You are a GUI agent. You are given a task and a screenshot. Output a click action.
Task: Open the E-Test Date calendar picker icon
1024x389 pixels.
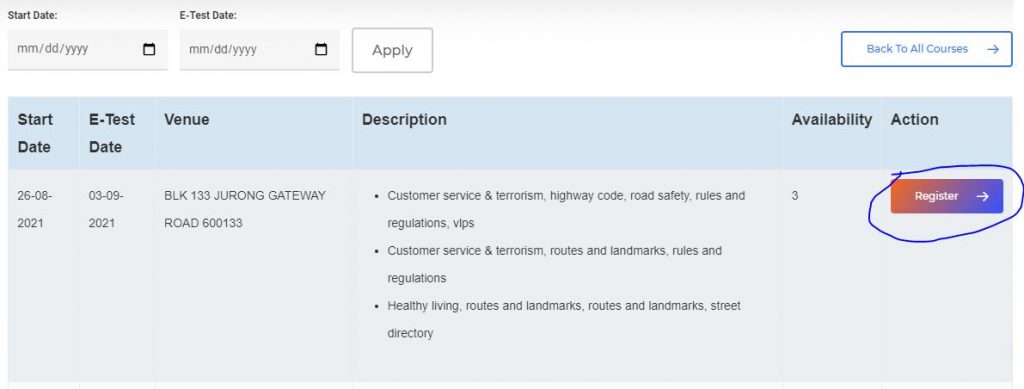(x=321, y=49)
